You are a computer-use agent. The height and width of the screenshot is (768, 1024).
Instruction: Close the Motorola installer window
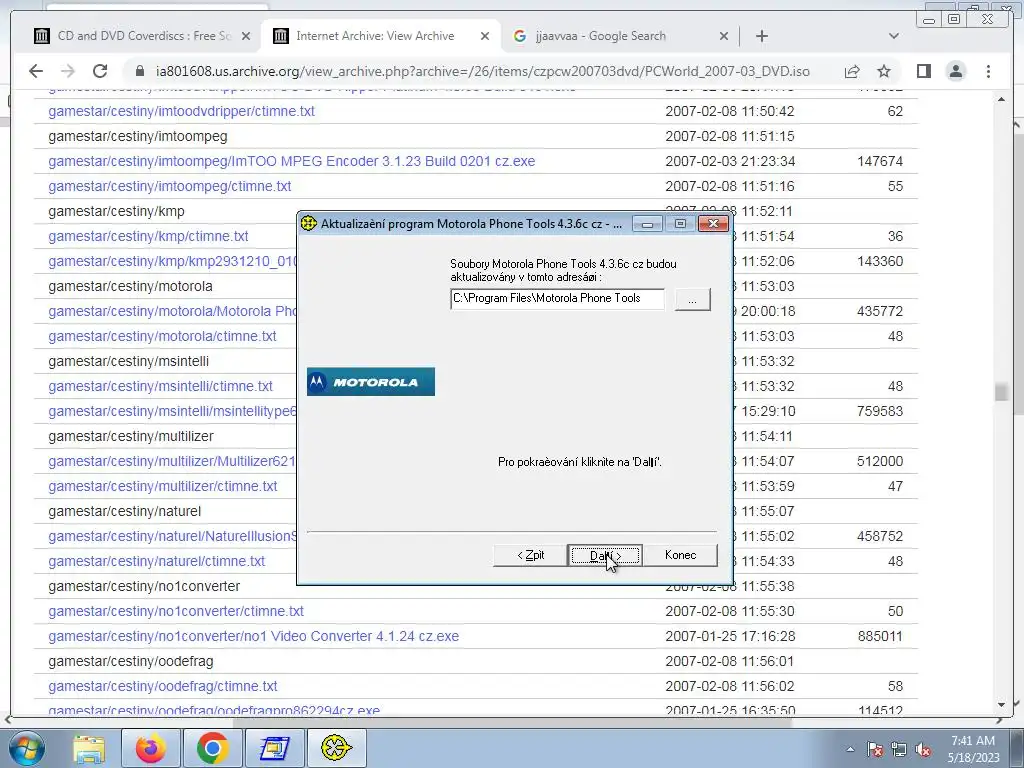coord(713,223)
